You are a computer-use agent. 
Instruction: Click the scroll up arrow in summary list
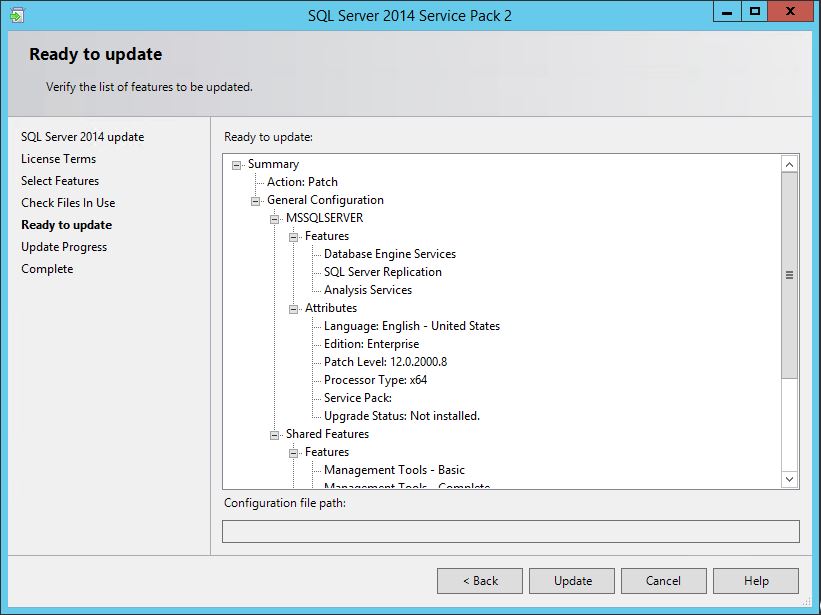[789, 165]
